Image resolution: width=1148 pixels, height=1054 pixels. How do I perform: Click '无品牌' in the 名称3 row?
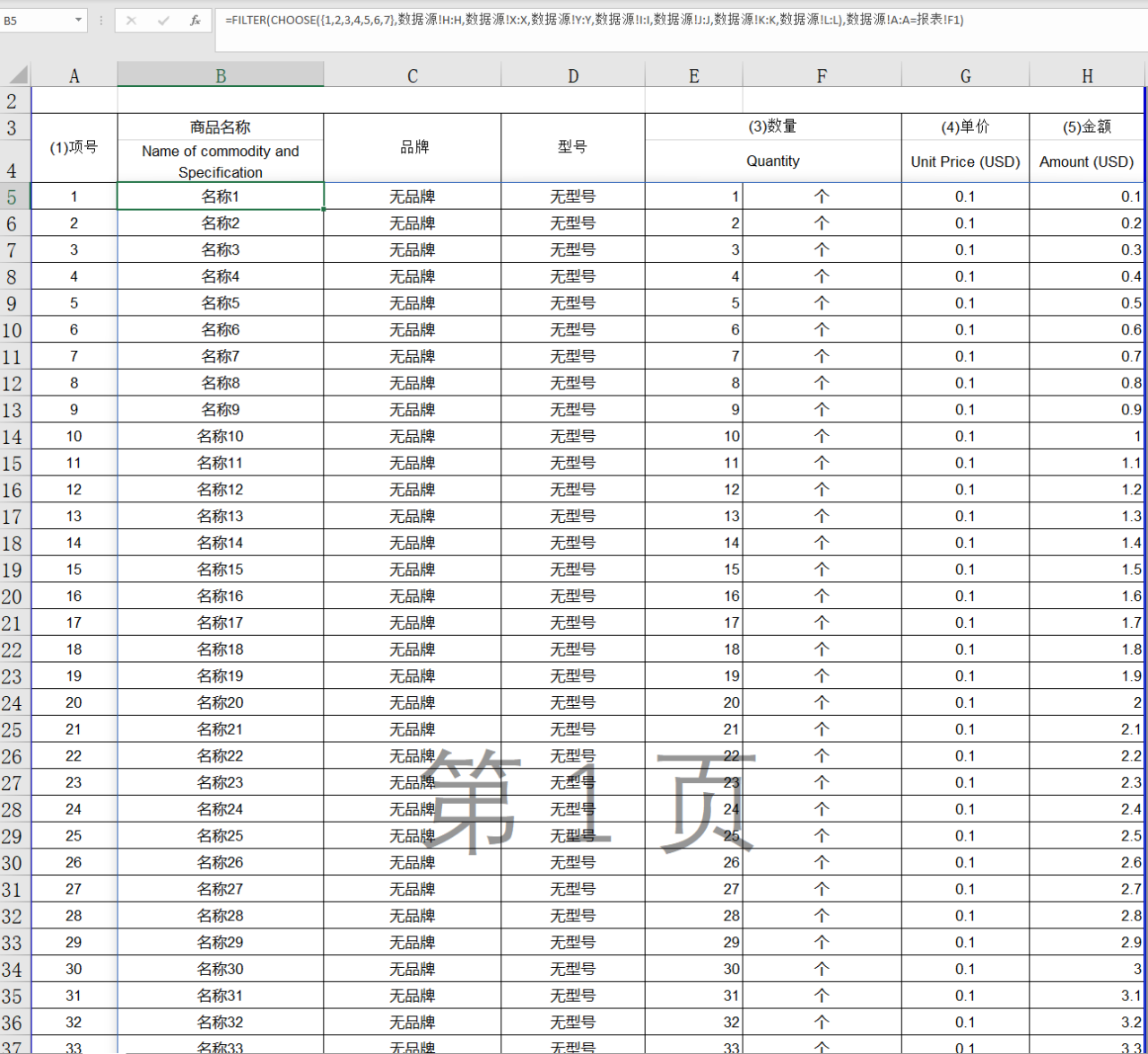(413, 249)
